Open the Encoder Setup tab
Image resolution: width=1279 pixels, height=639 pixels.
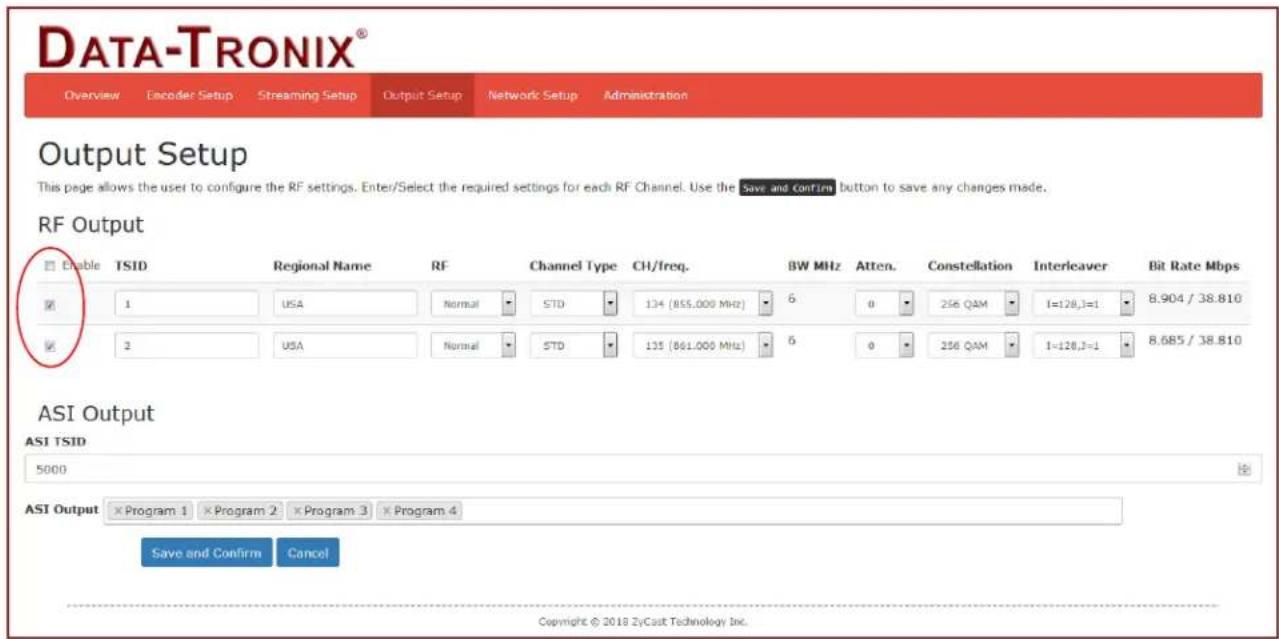pyautogui.click(x=190, y=96)
